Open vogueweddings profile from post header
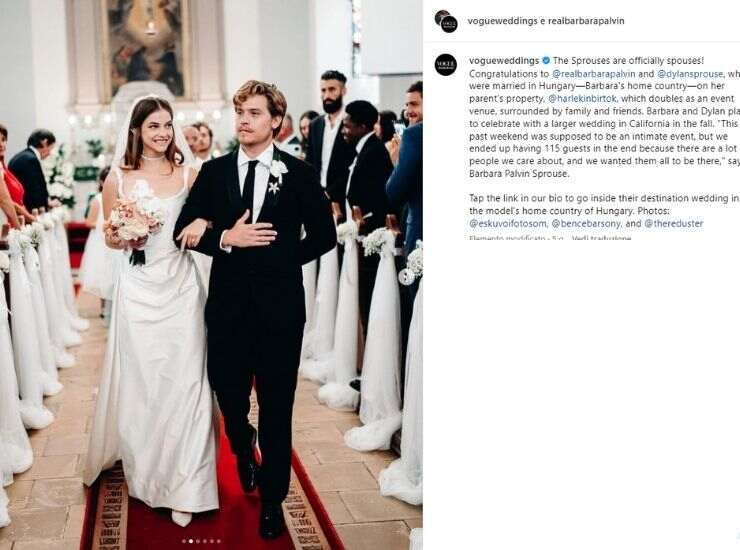Image resolution: width=740 pixels, height=550 pixels. pos(502,21)
